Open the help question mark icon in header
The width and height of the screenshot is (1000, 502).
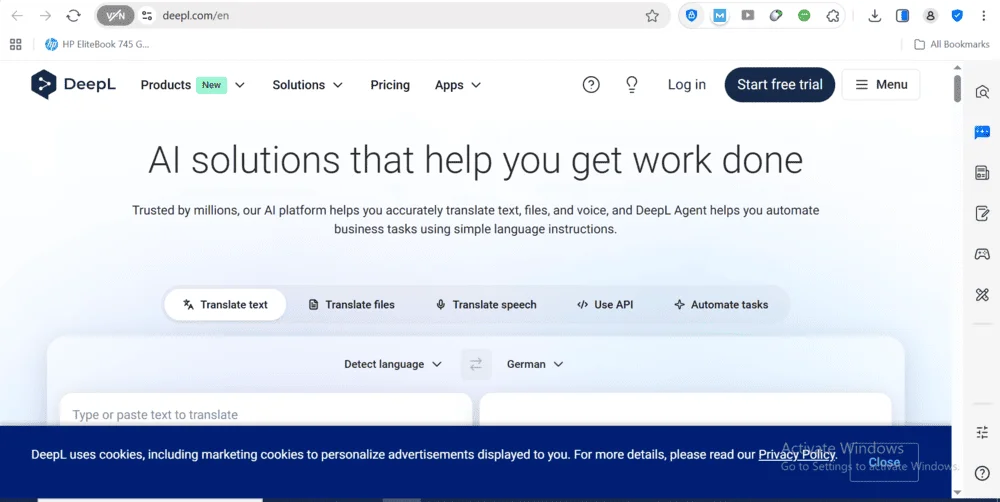591,84
